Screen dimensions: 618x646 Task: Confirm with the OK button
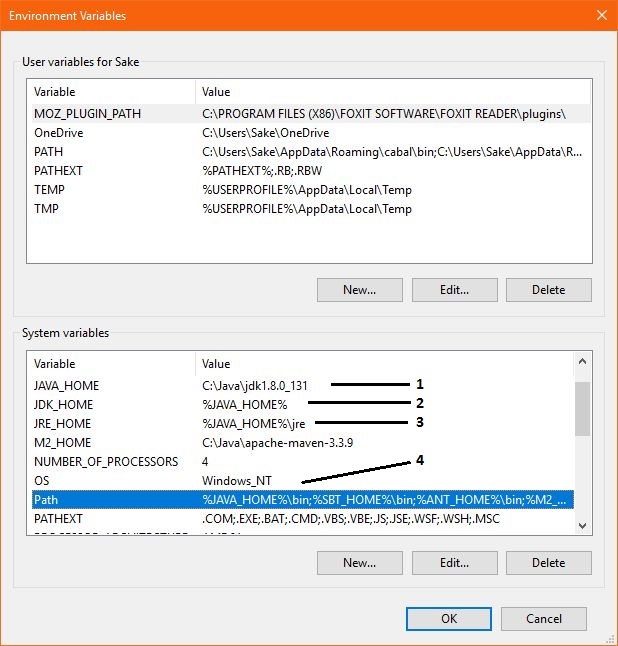click(x=449, y=619)
